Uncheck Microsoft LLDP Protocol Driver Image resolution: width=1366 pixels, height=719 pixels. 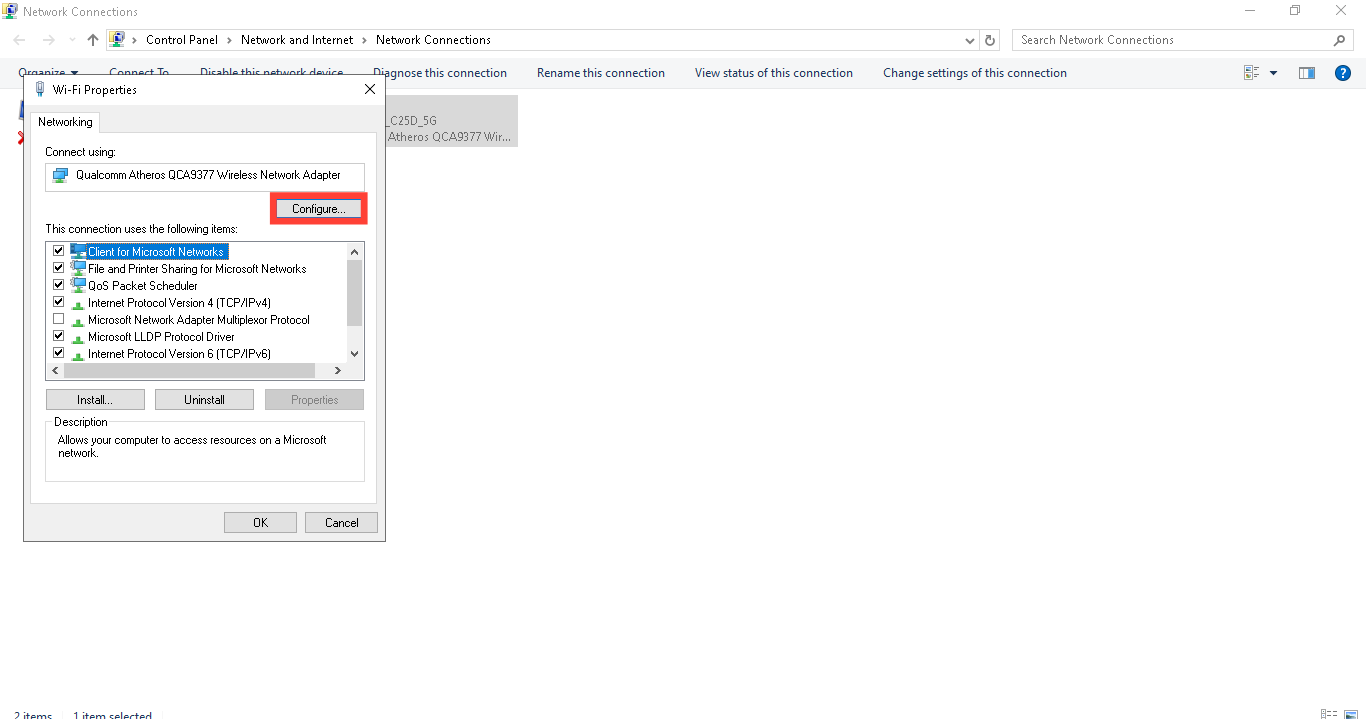59,336
